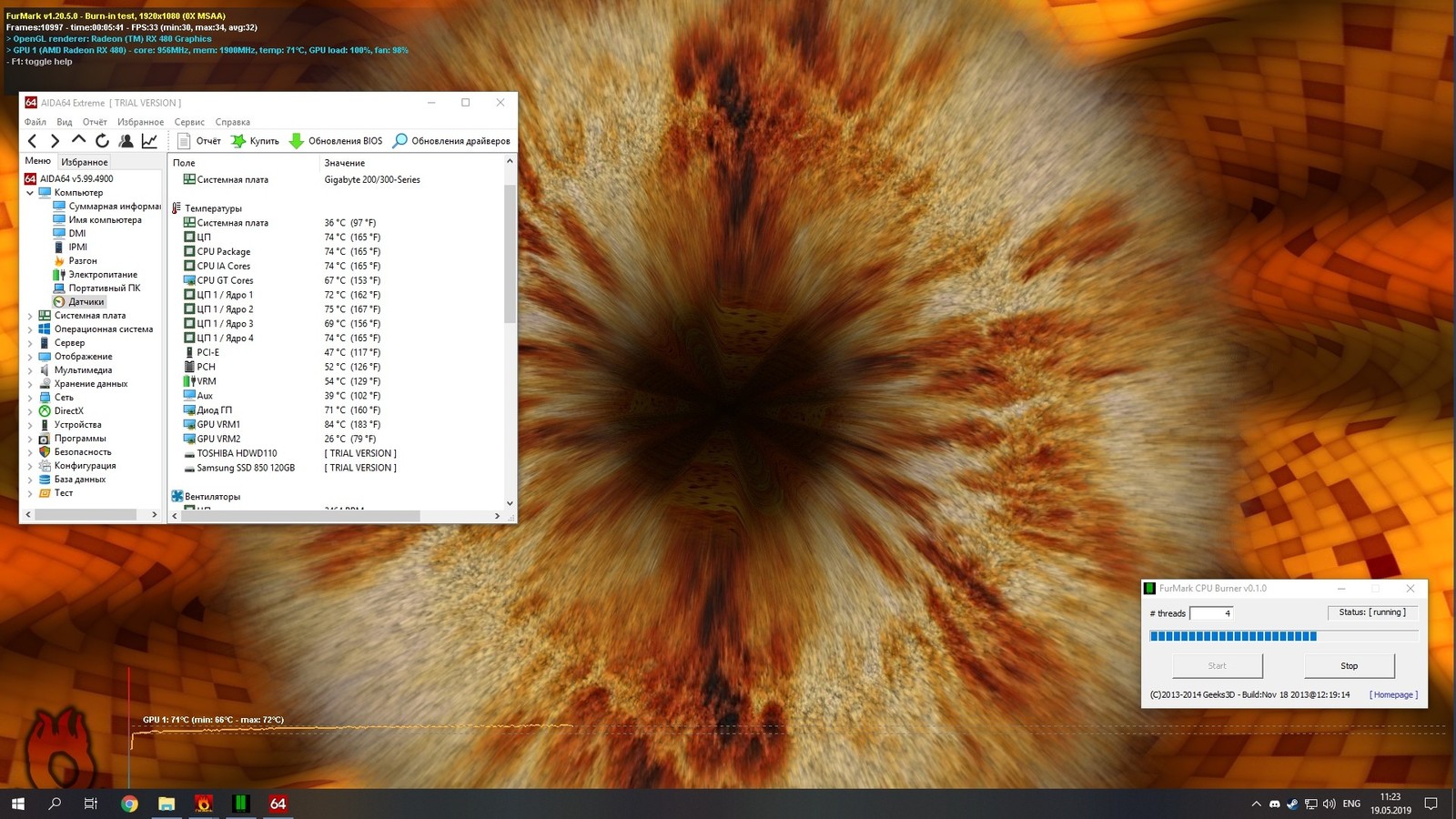The height and width of the screenshot is (819, 1456).
Task: Select Портативный ПК tree item
Action: coord(97,288)
